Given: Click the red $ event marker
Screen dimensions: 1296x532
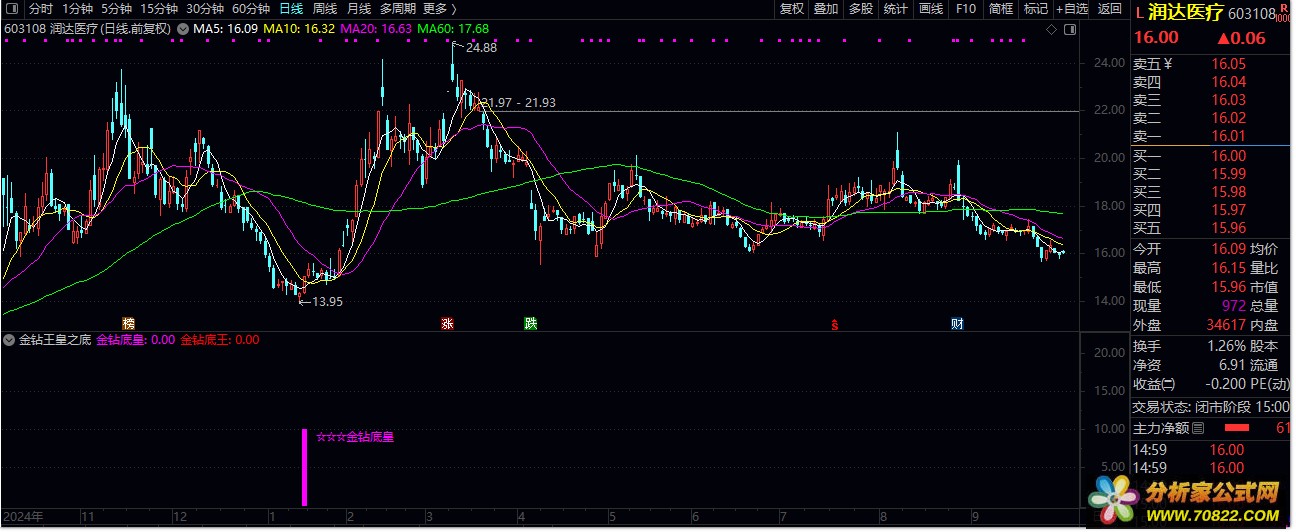Looking at the screenshot, I should click(834, 323).
